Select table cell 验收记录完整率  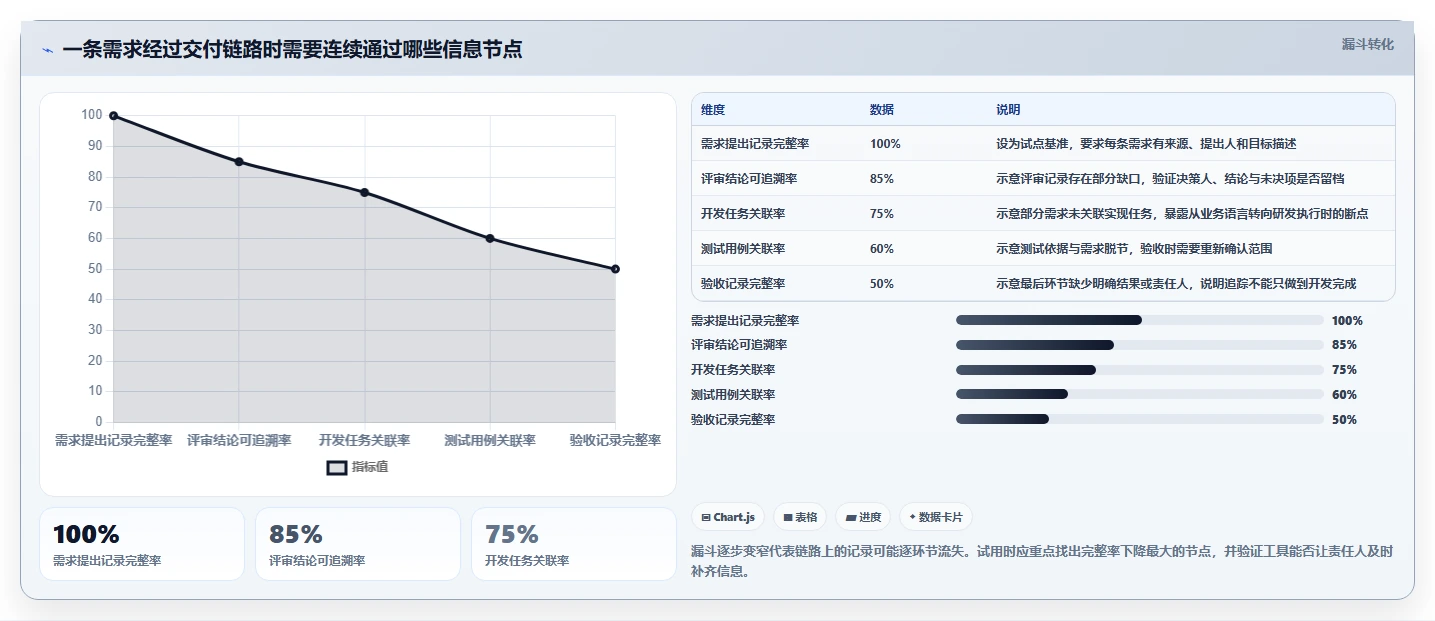(x=743, y=284)
